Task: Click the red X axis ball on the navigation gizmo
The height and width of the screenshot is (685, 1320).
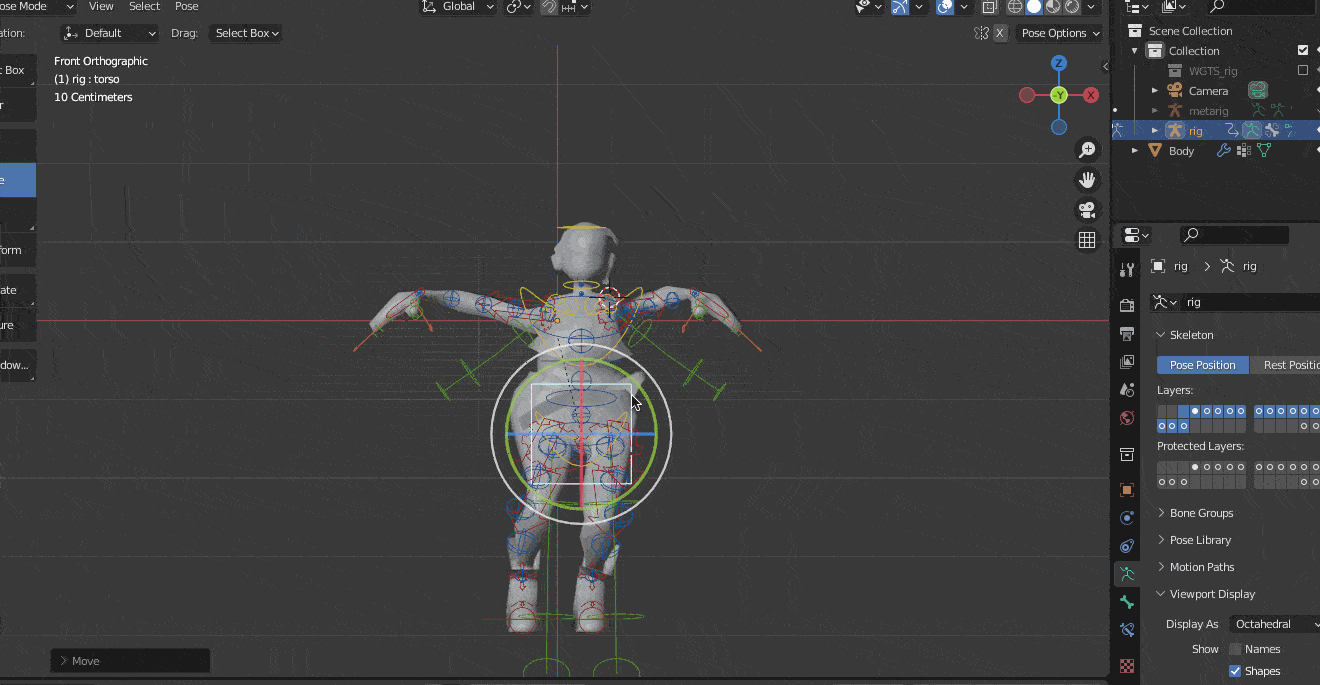Action: [1090, 94]
